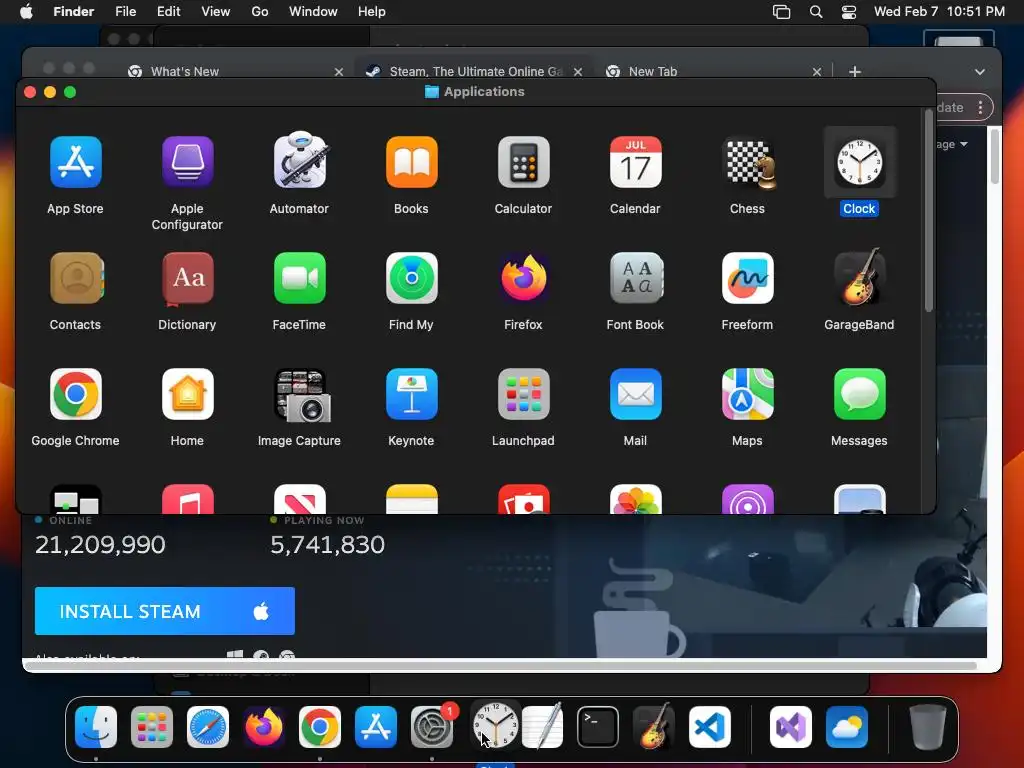The height and width of the screenshot is (768, 1024).
Task: Open the Edit menu
Action: [168, 12]
